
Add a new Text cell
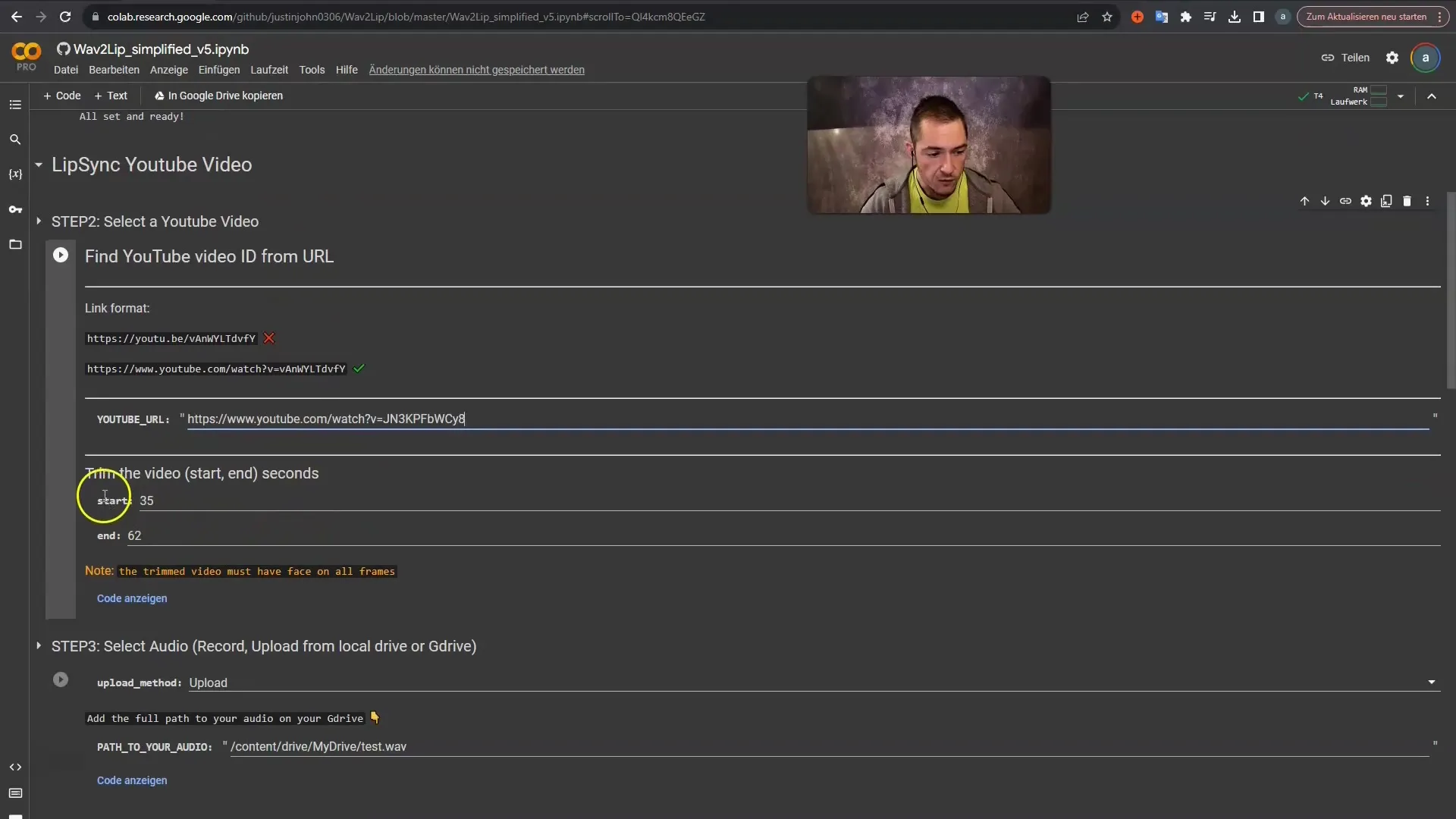pyautogui.click(x=111, y=96)
